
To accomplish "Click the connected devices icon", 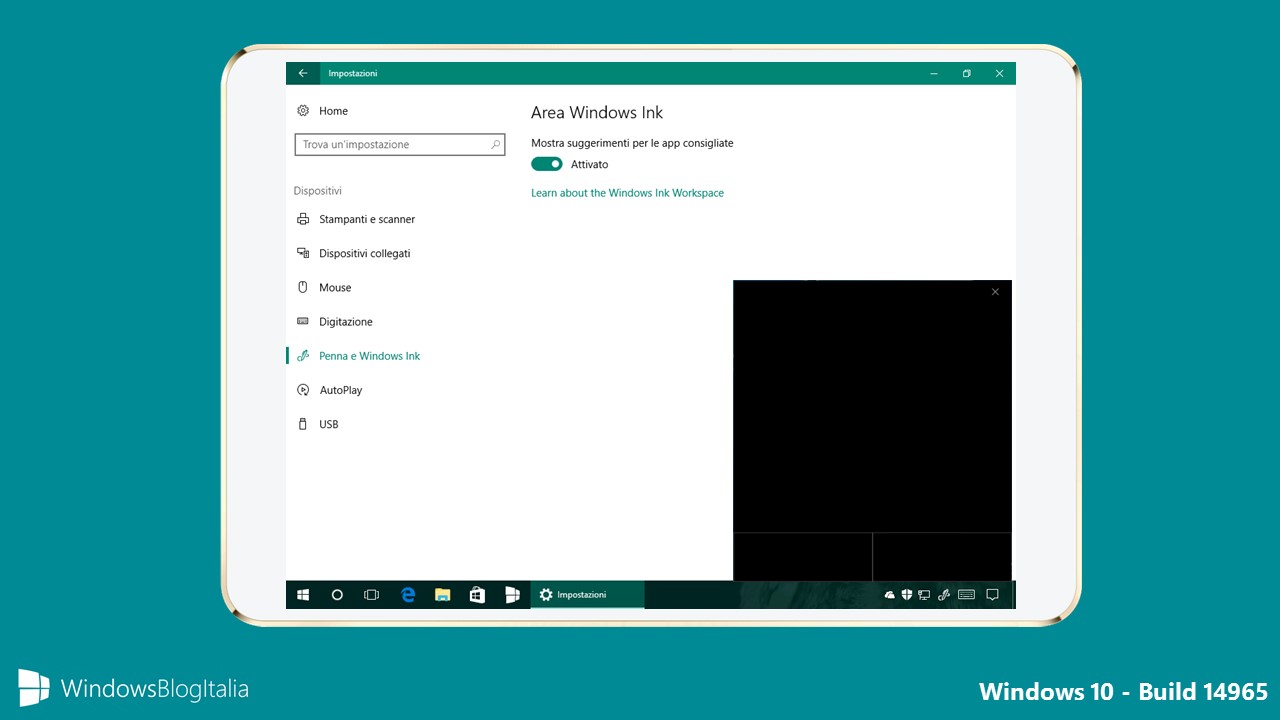I will click(x=303, y=253).
